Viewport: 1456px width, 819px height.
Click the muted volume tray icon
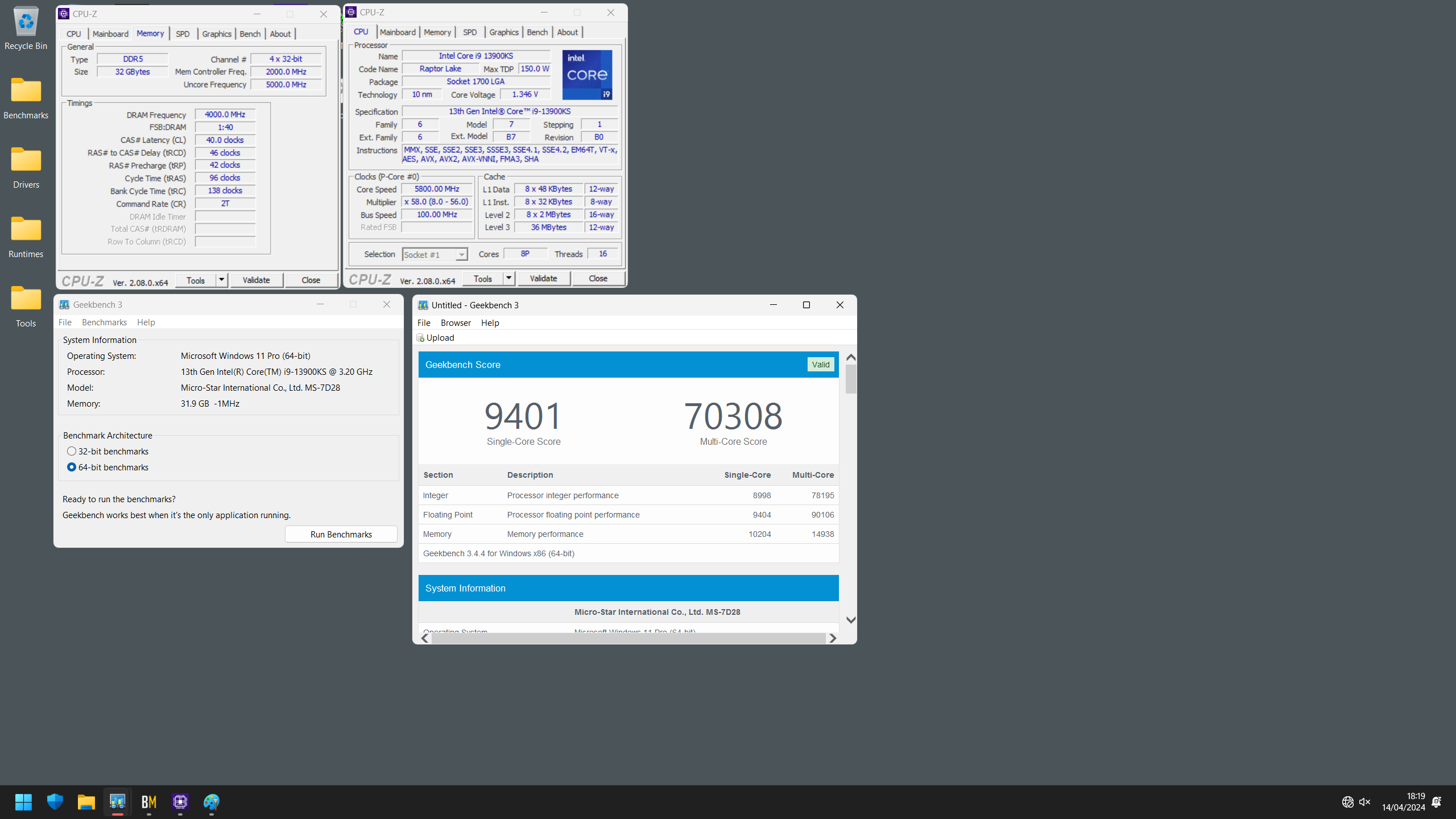tap(1364, 802)
